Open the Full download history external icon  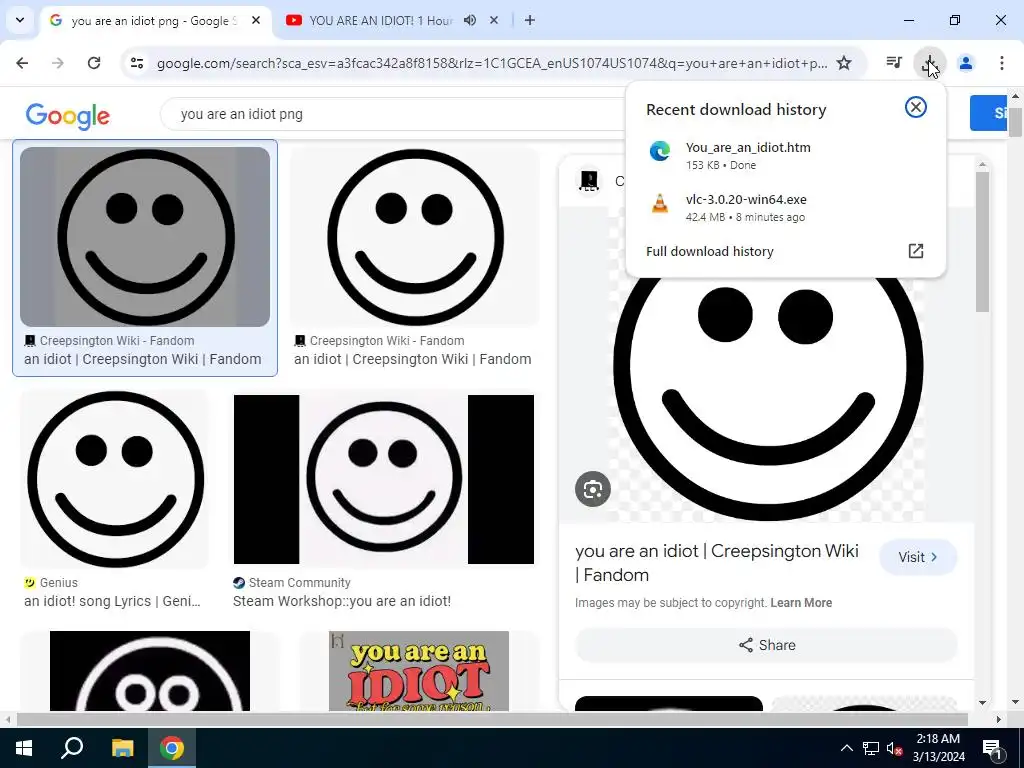coord(916,251)
